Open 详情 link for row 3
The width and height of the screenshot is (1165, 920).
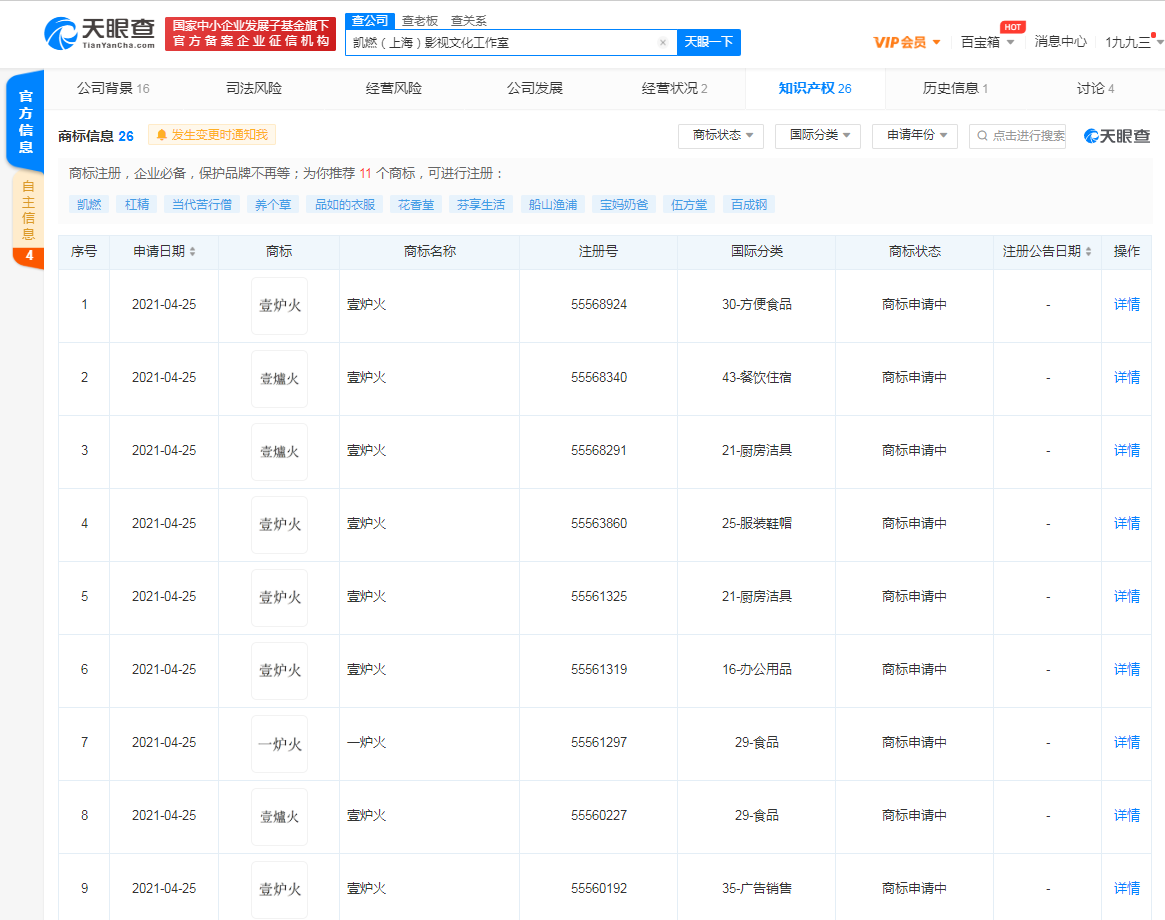click(1127, 451)
